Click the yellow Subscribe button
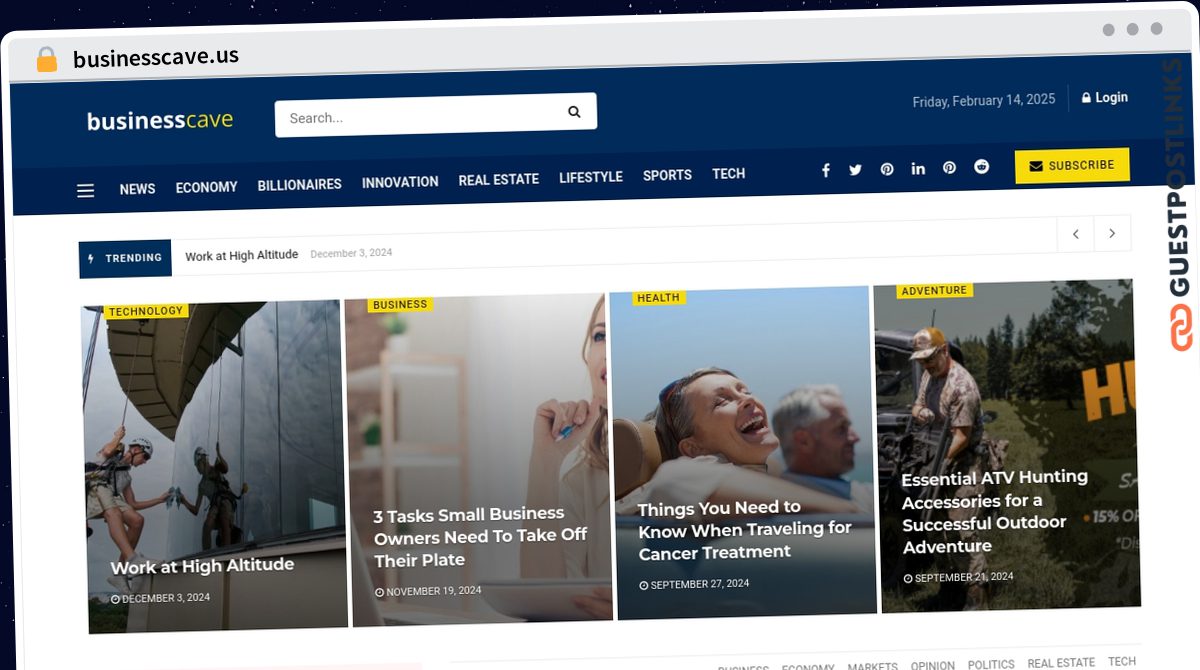This screenshot has width=1200, height=670. click(x=1072, y=166)
